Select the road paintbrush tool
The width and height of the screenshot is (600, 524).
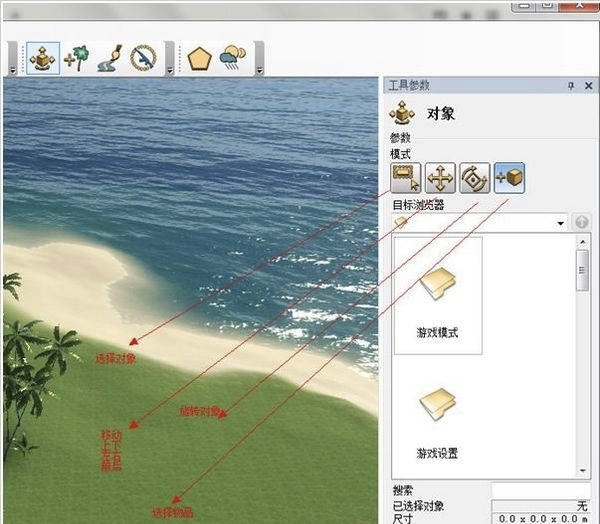(110, 58)
